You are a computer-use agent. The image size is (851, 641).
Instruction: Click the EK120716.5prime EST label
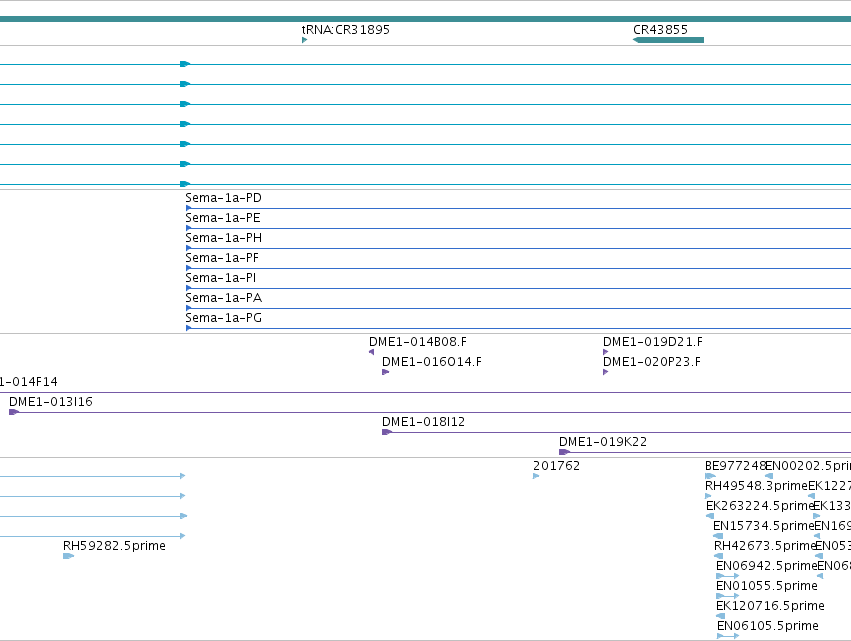tap(770, 606)
